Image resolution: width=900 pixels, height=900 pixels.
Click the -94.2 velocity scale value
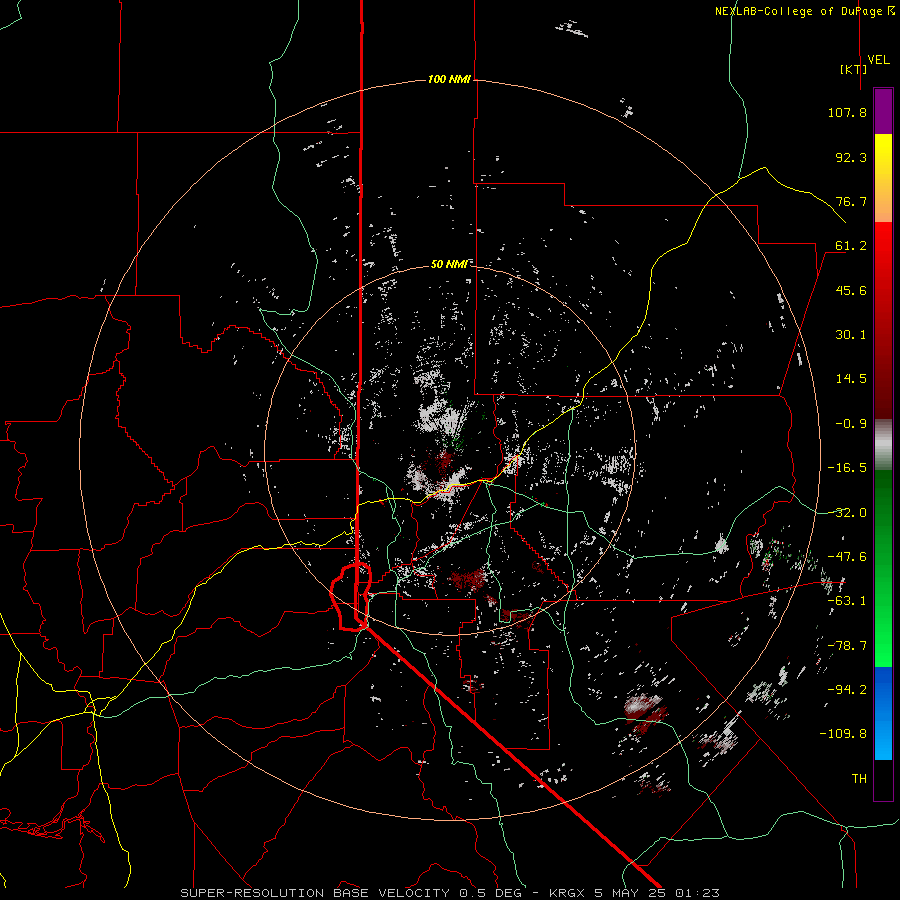coord(847,690)
